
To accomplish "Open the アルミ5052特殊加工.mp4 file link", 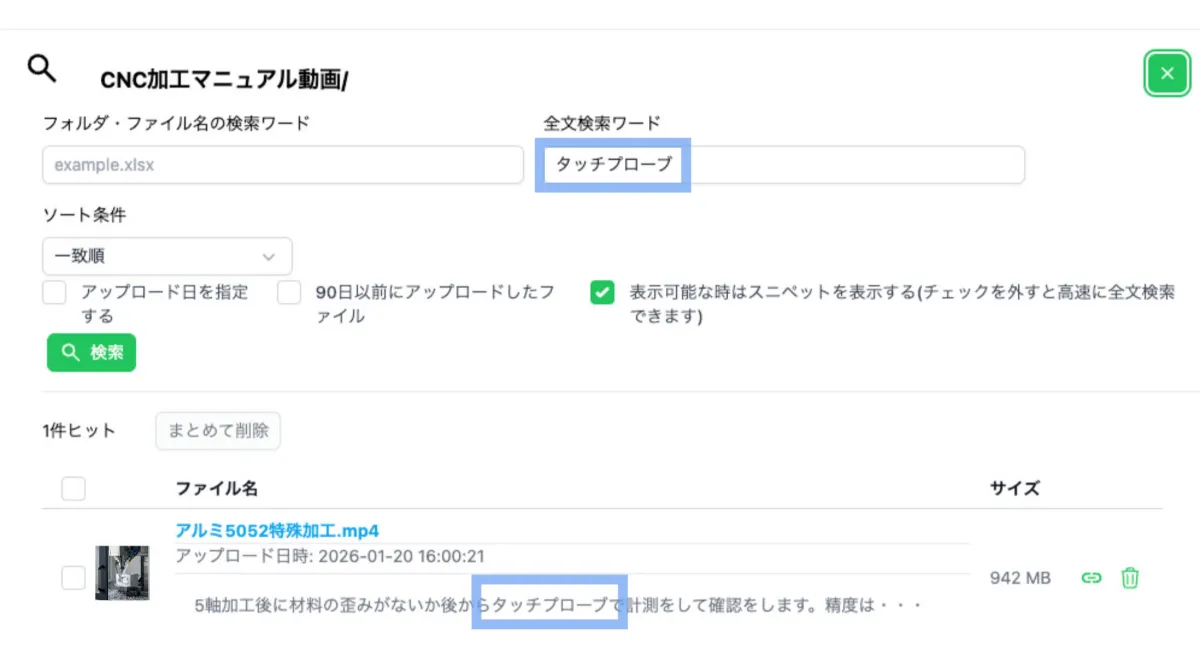I will (277, 530).
